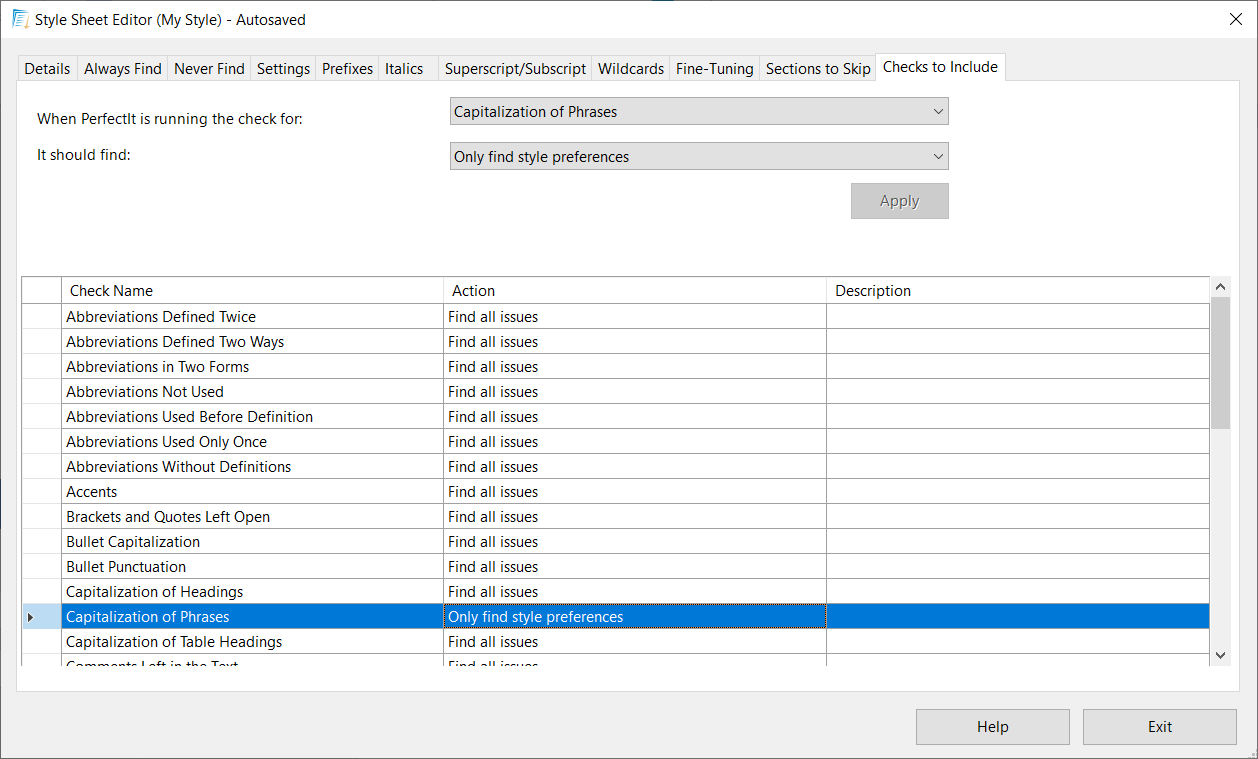Click the Help button
1258x759 pixels.
pyautogui.click(x=992, y=727)
